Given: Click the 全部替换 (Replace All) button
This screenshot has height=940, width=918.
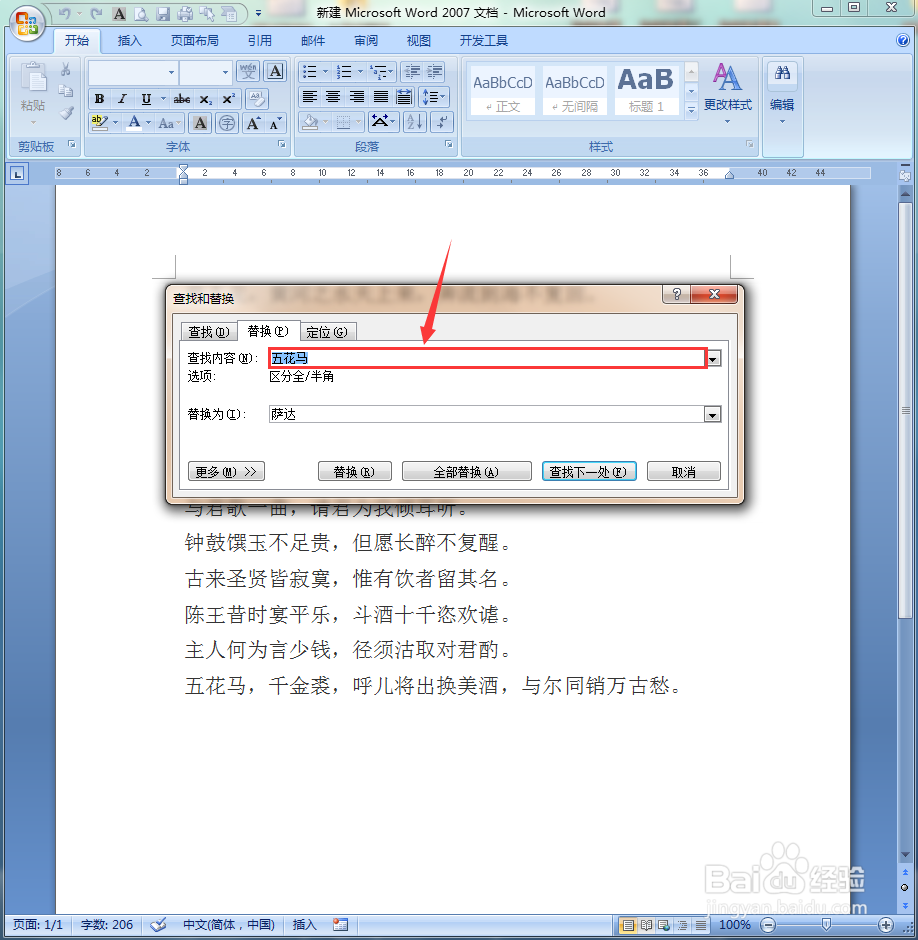Looking at the screenshot, I should (466, 471).
